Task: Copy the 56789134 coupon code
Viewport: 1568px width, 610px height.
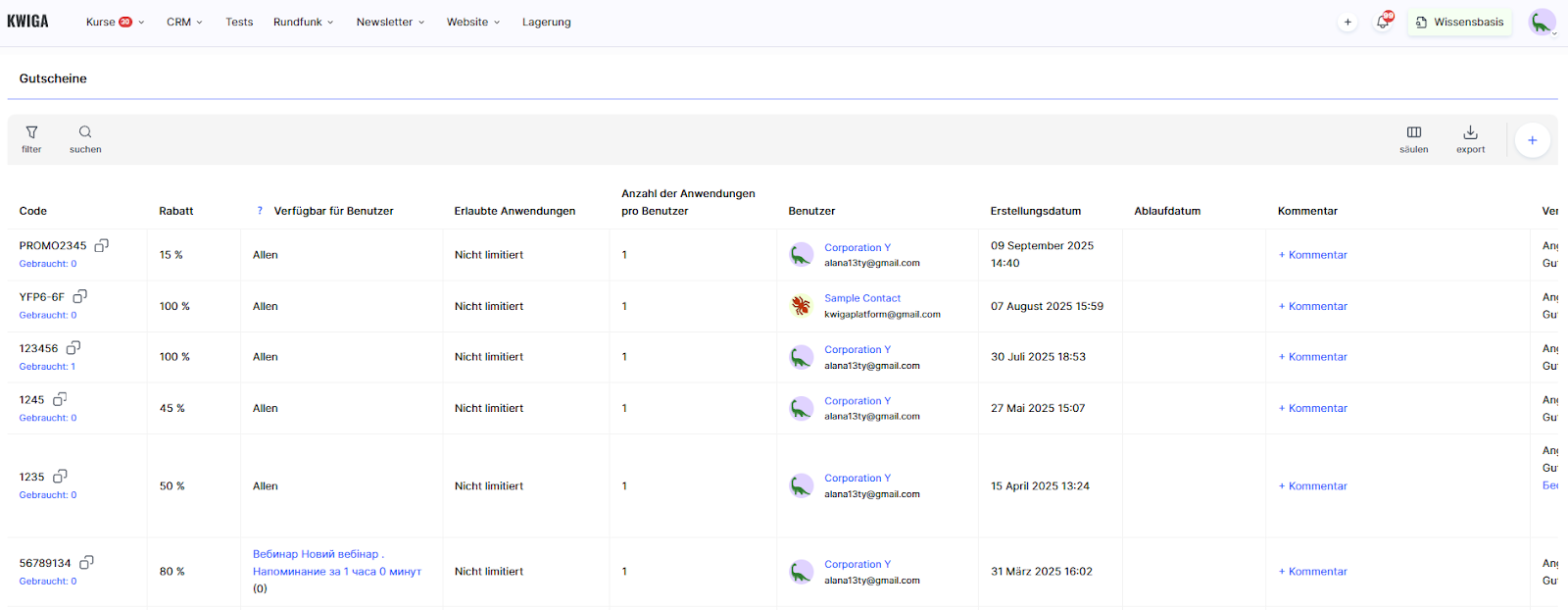Action: point(86,563)
